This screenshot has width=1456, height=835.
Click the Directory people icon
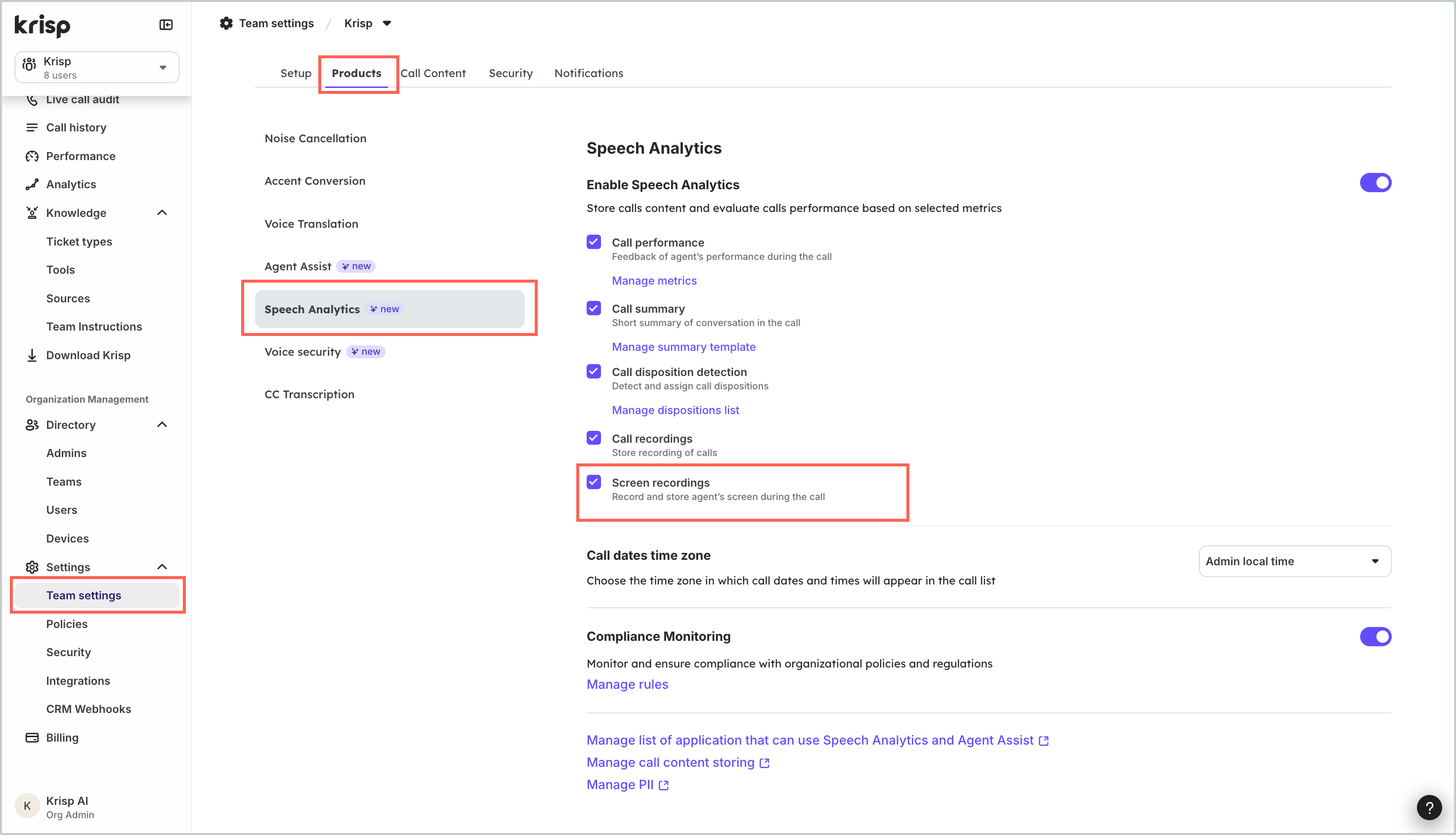[x=32, y=425]
